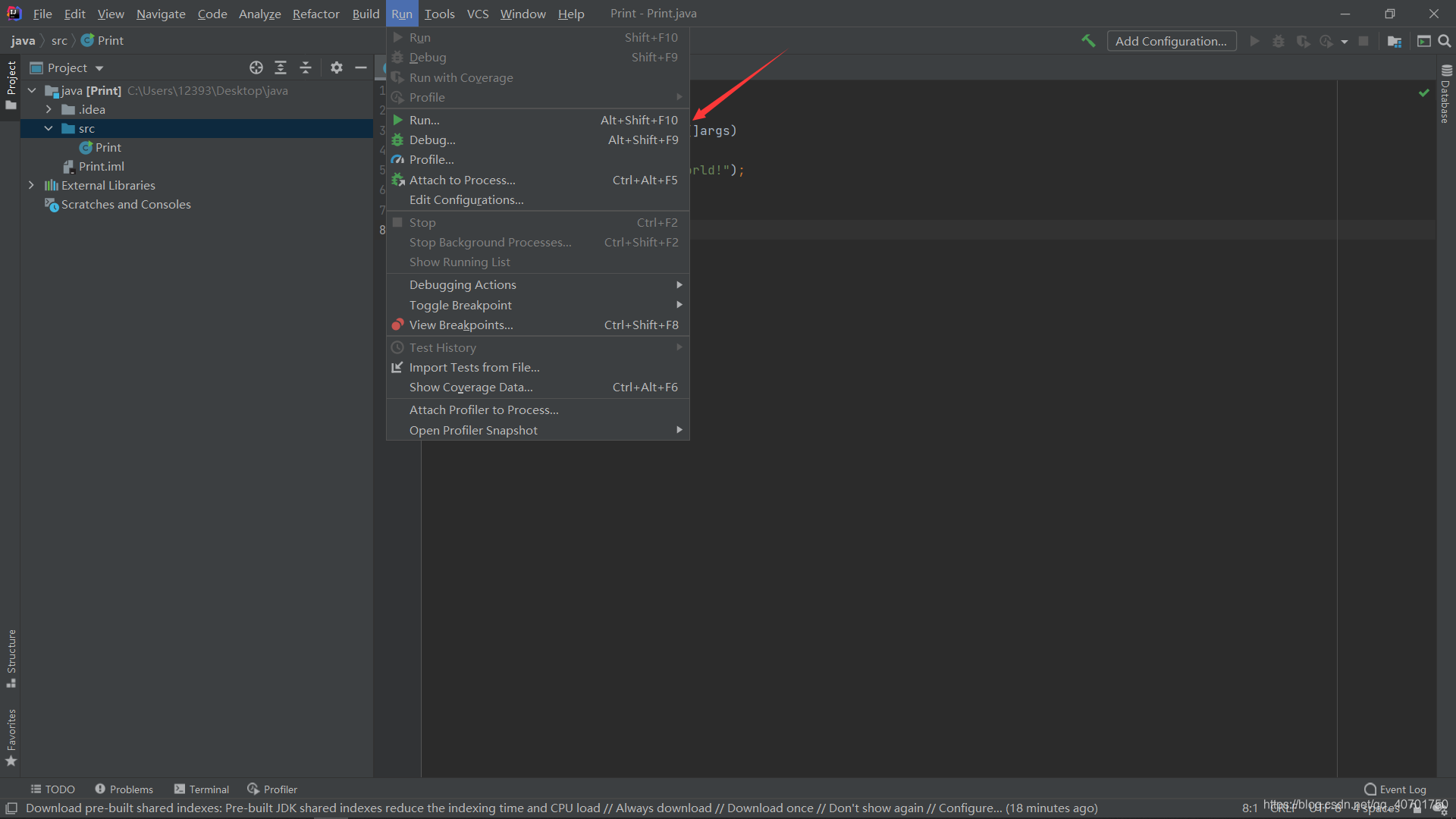The height and width of the screenshot is (819, 1456).
Task: Select Print.iml file in project tree
Action: point(101,166)
